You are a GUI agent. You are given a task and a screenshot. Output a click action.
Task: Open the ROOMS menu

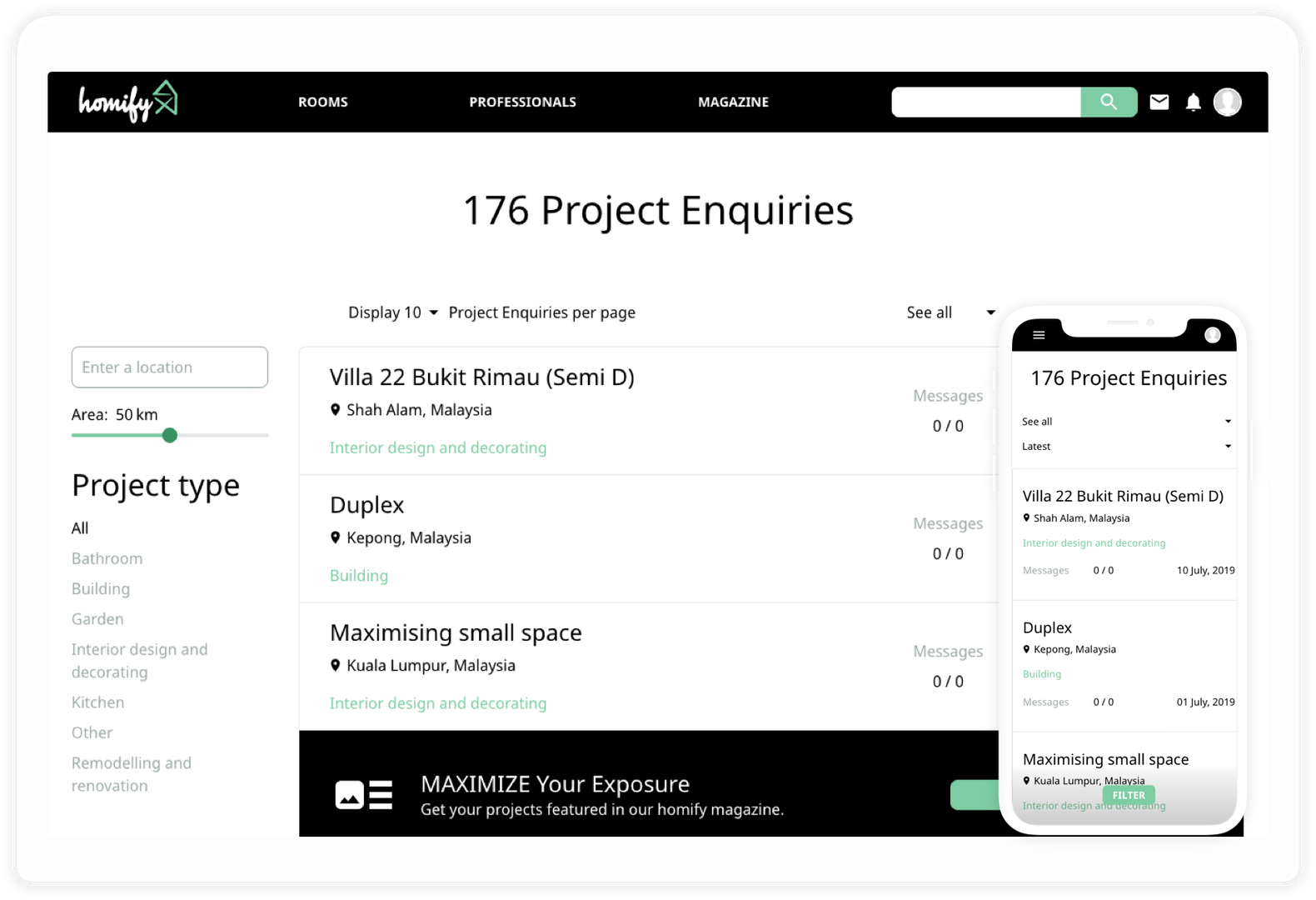click(323, 102)
